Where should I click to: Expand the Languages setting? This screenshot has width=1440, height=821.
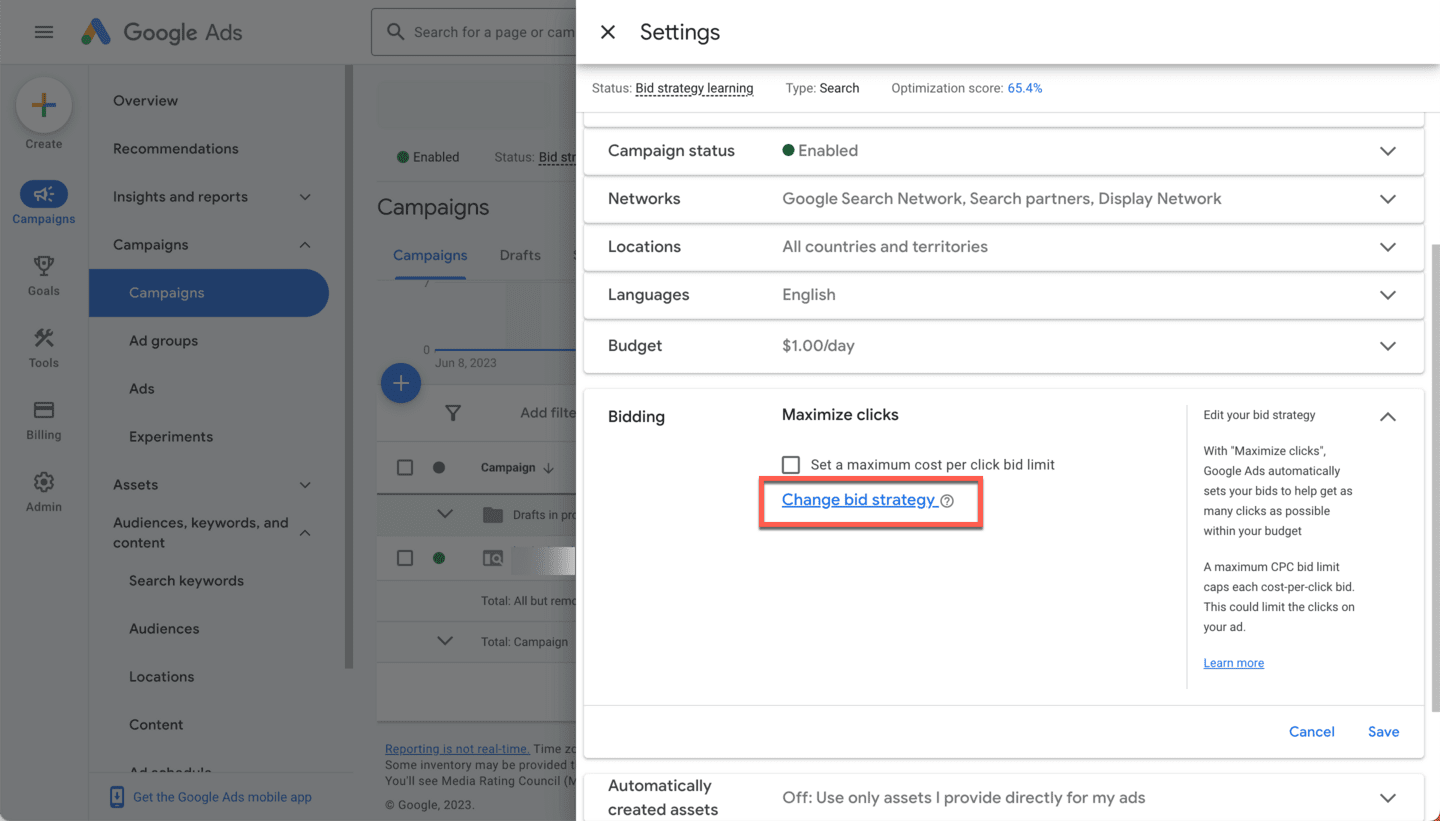click(1388, 295)
